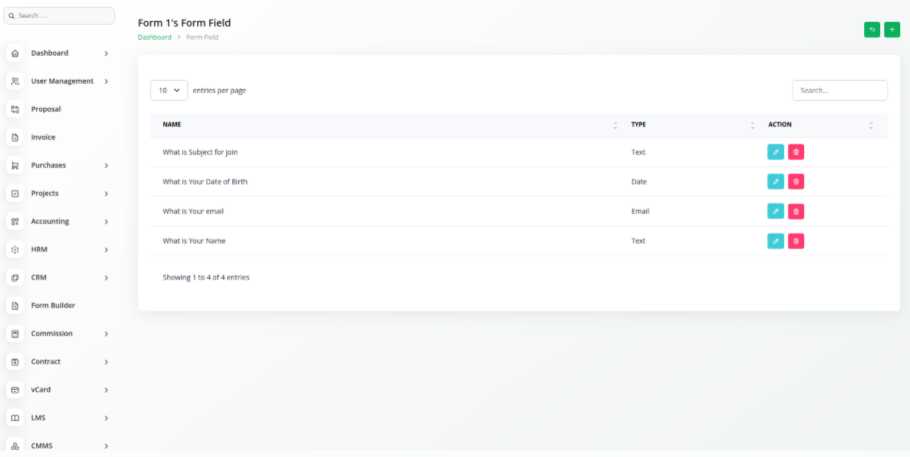This screenshot has height=457, width=910.
Task: Expand the Accounting sidebar submenu
Action: tap(106, 221)
